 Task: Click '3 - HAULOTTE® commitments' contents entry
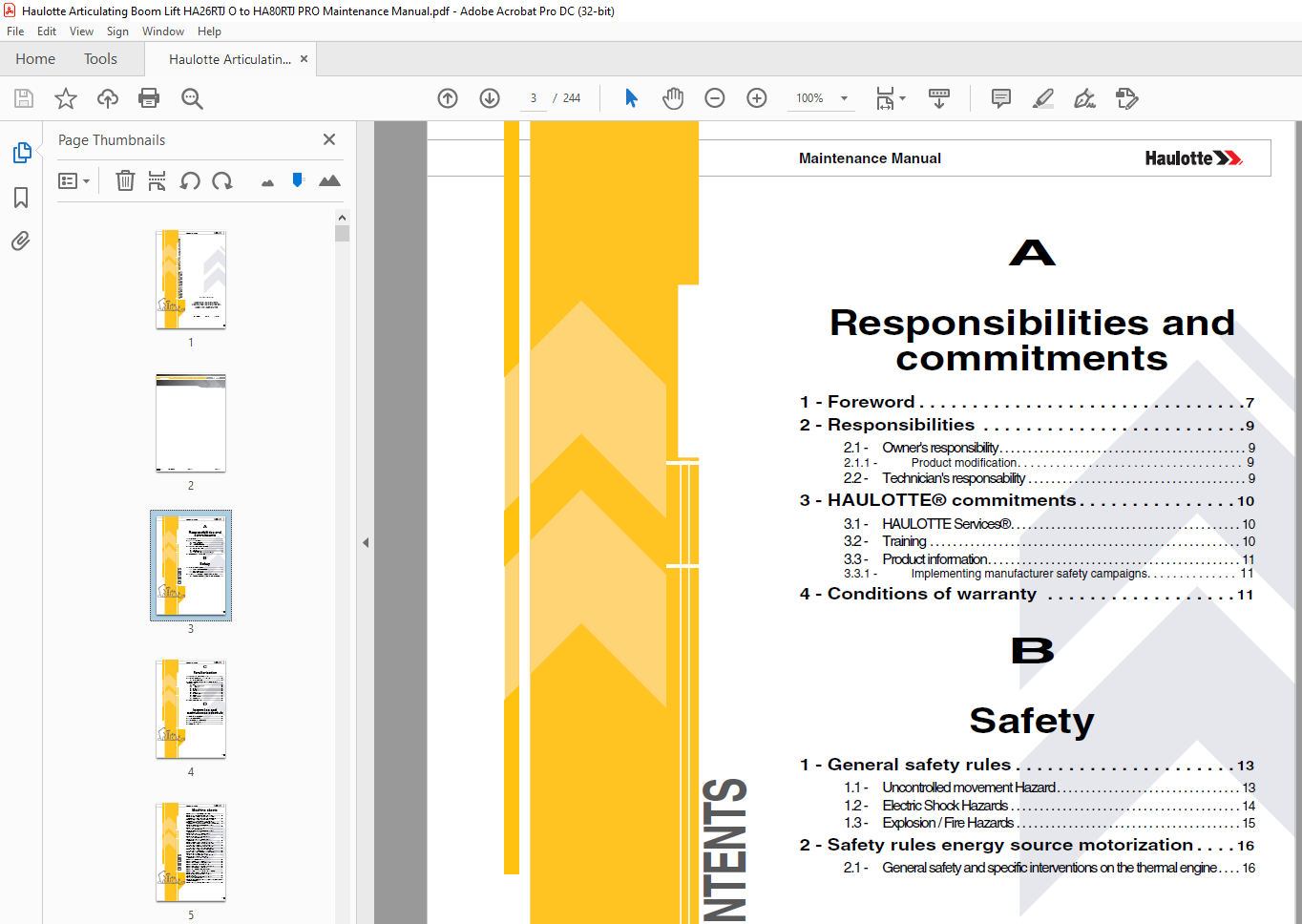[x=1027, y=500]
